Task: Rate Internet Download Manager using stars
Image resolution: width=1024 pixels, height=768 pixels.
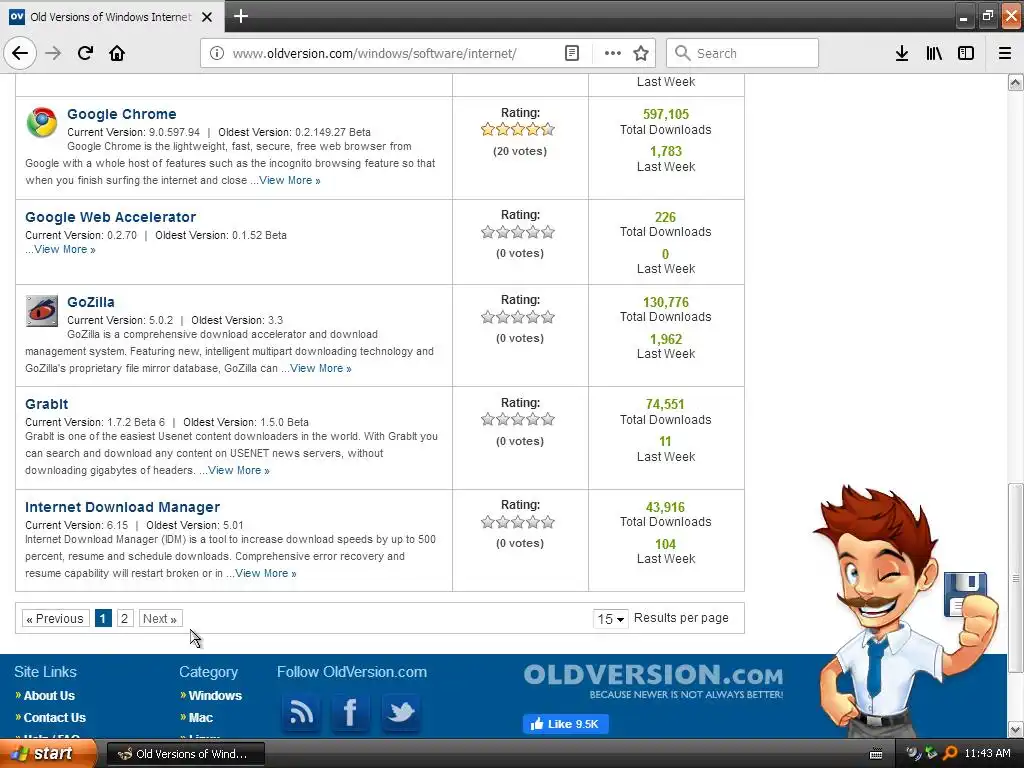Action: tap(518, 522)
